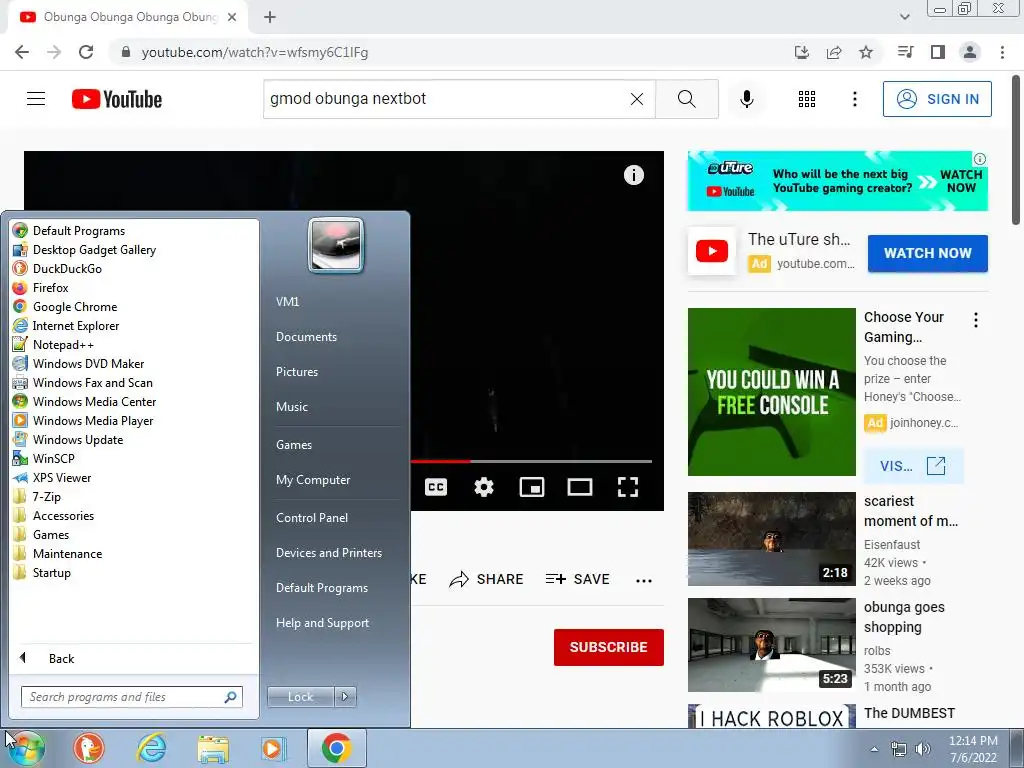Go to YouTube home via logo
1024x768 pixels.
[117, 99]
